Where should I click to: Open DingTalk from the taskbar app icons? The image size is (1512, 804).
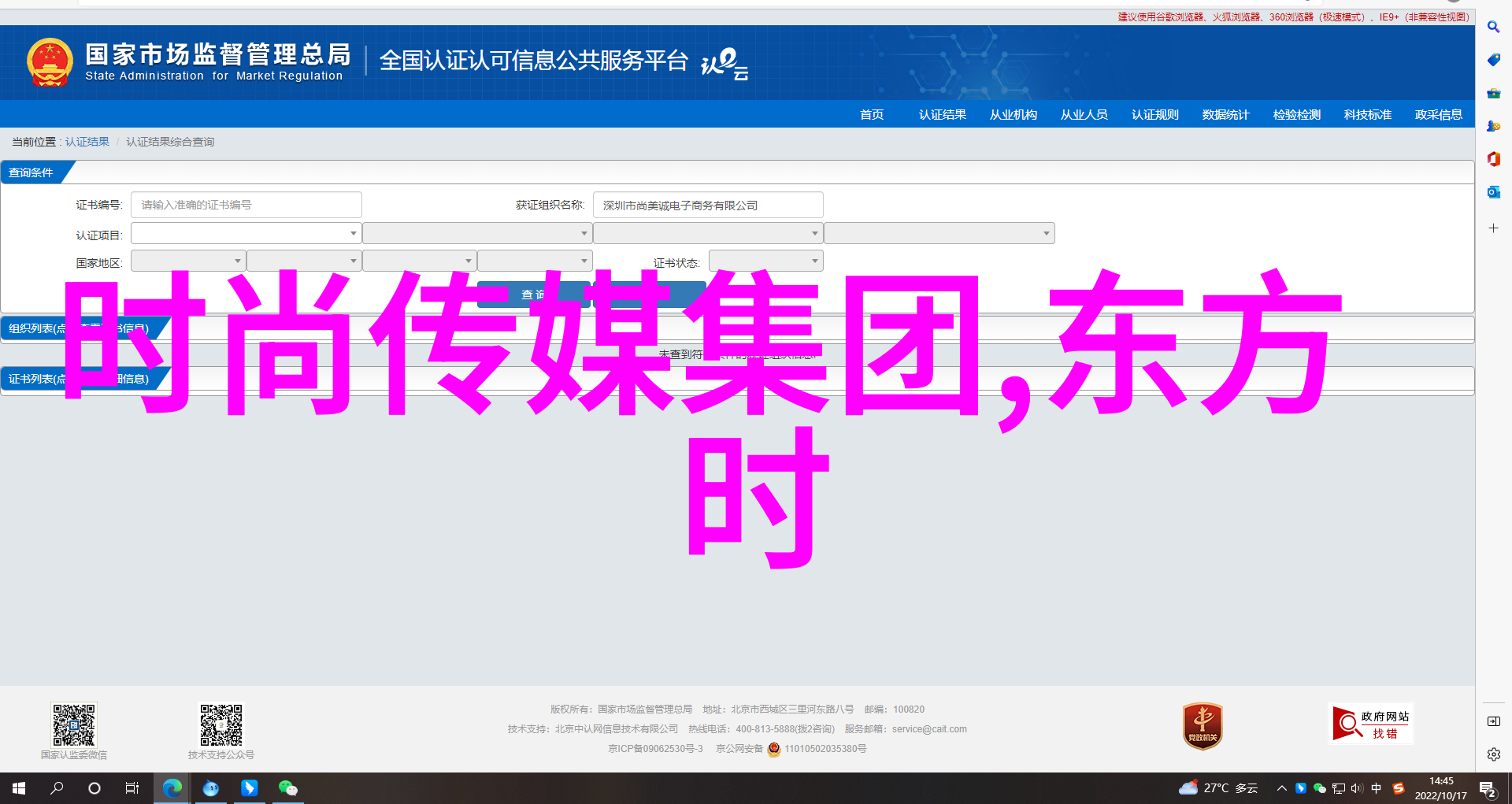point(249,788)
